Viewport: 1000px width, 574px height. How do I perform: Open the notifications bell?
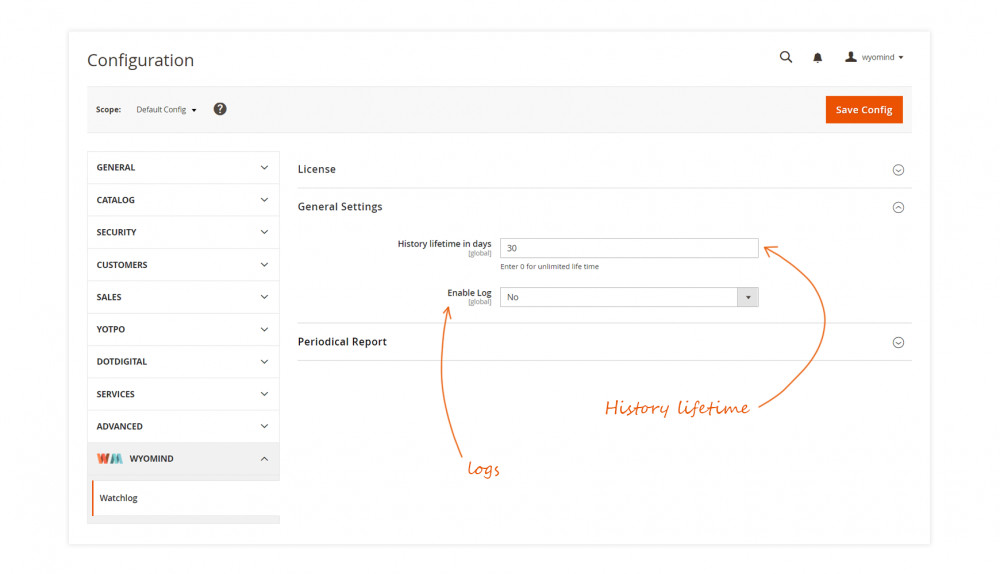pyautogui.click(x=817, y=58)
